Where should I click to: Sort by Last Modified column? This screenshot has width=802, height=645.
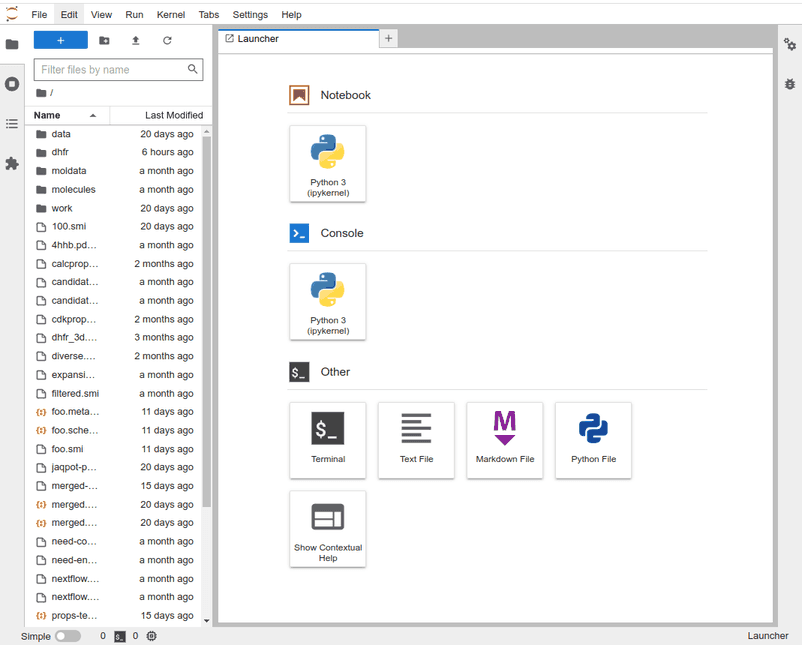(x=161, y=115)
